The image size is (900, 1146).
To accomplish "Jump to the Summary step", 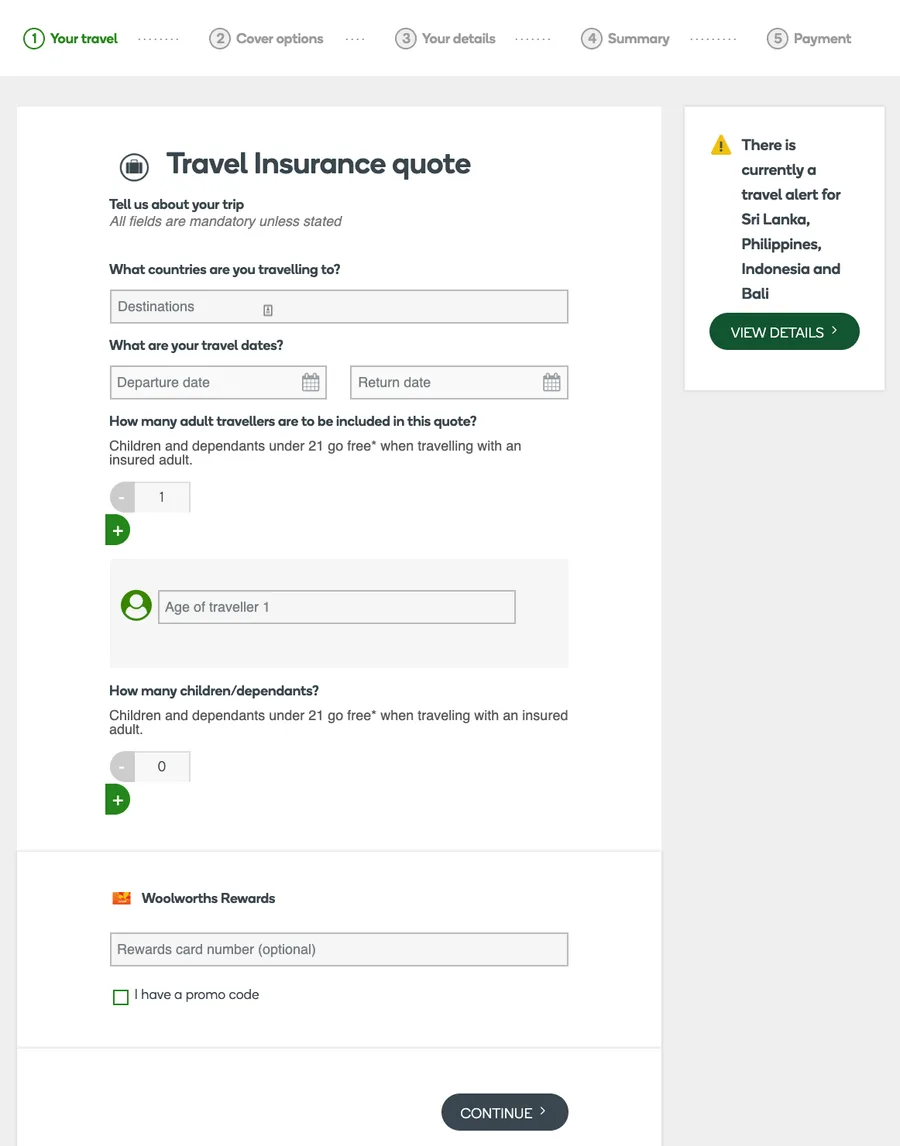I will click(x=625, y=39).
